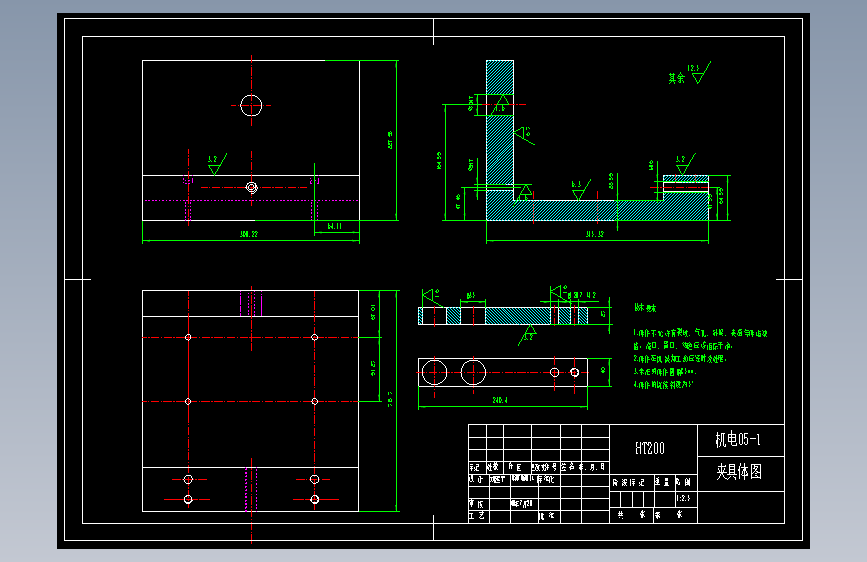Click the HT200 material text in title block
867x562 pixels.
click(x=650, y=448)
